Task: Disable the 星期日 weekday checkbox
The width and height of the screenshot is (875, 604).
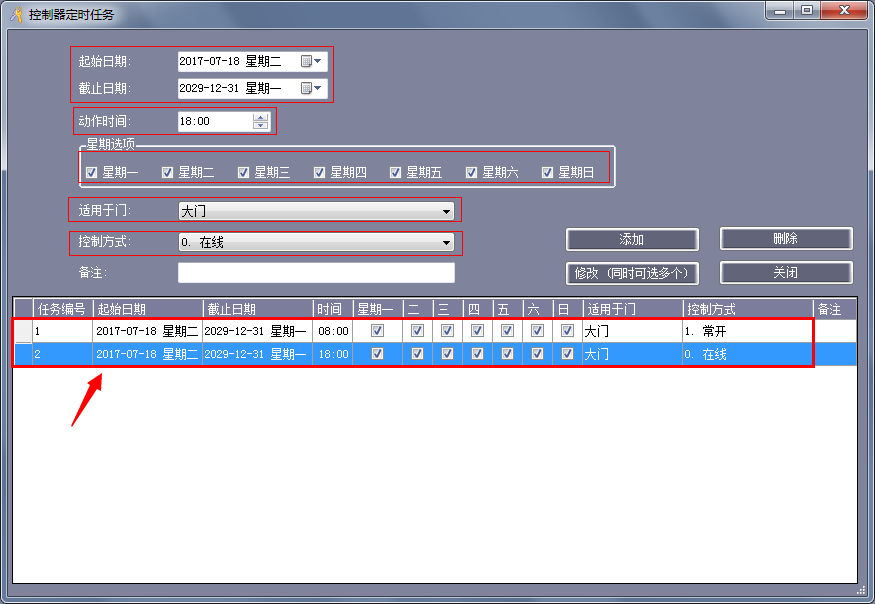Action: coord(548,172)
